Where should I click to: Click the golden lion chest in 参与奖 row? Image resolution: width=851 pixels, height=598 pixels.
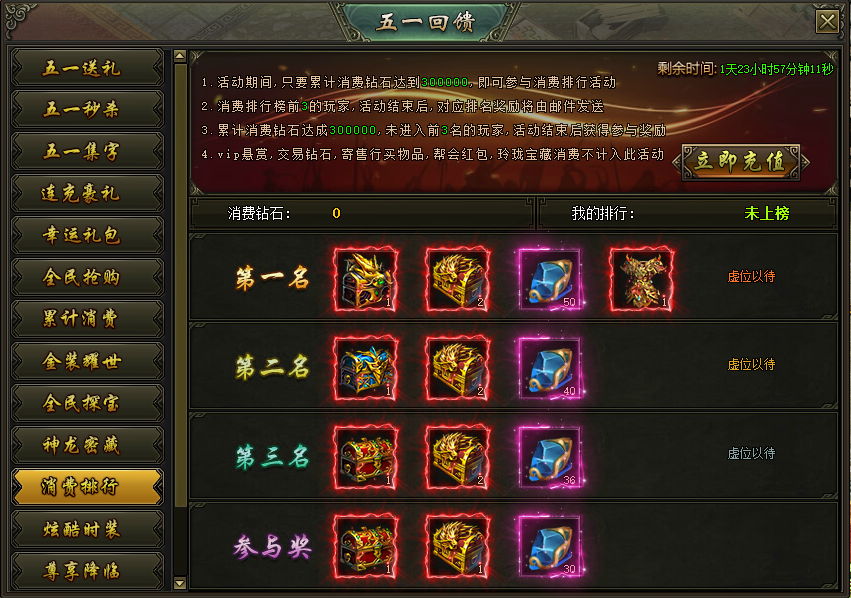458,546
